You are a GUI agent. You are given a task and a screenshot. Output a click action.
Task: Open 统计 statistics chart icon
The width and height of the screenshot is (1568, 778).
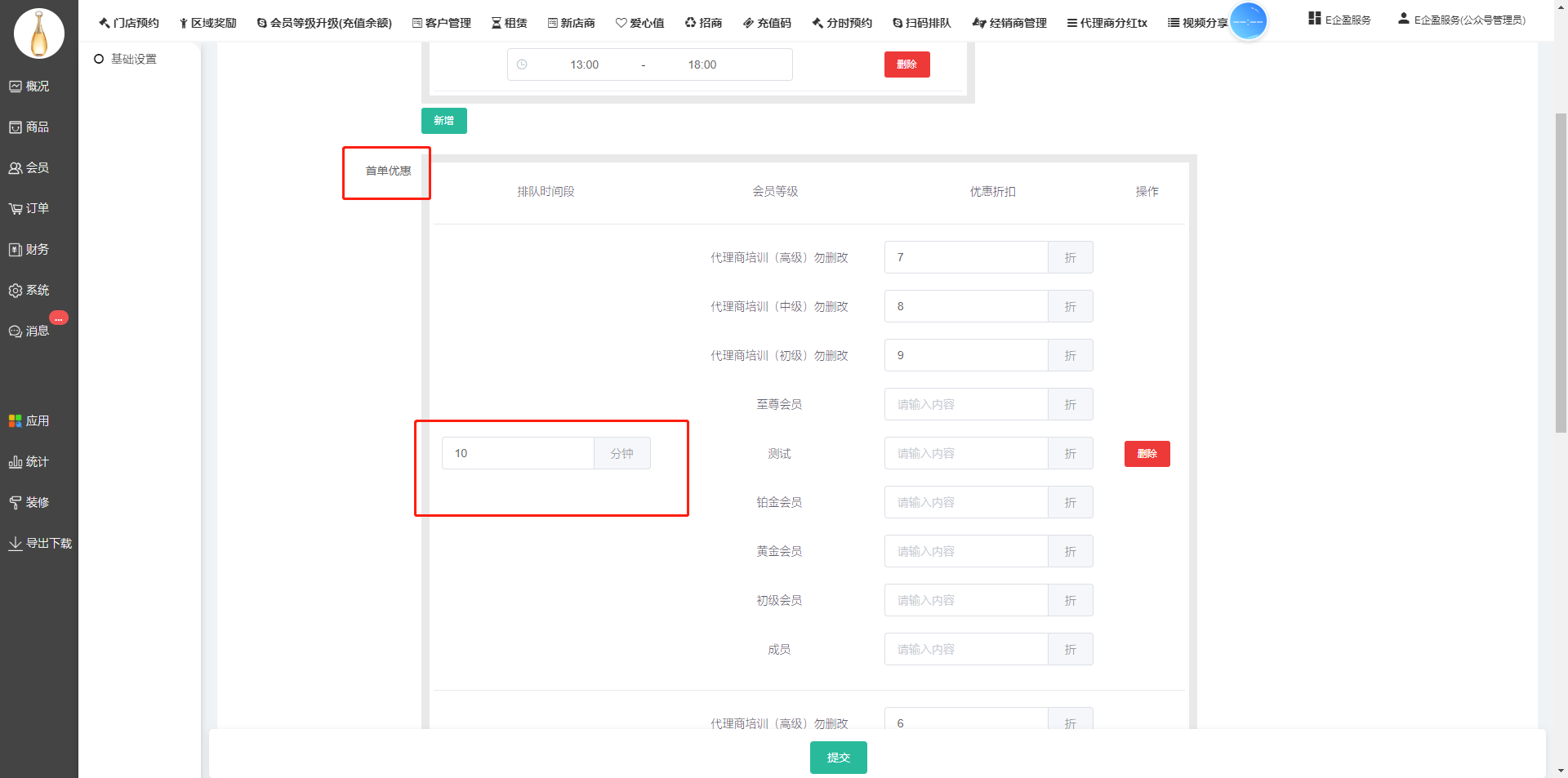coord(16,462)
